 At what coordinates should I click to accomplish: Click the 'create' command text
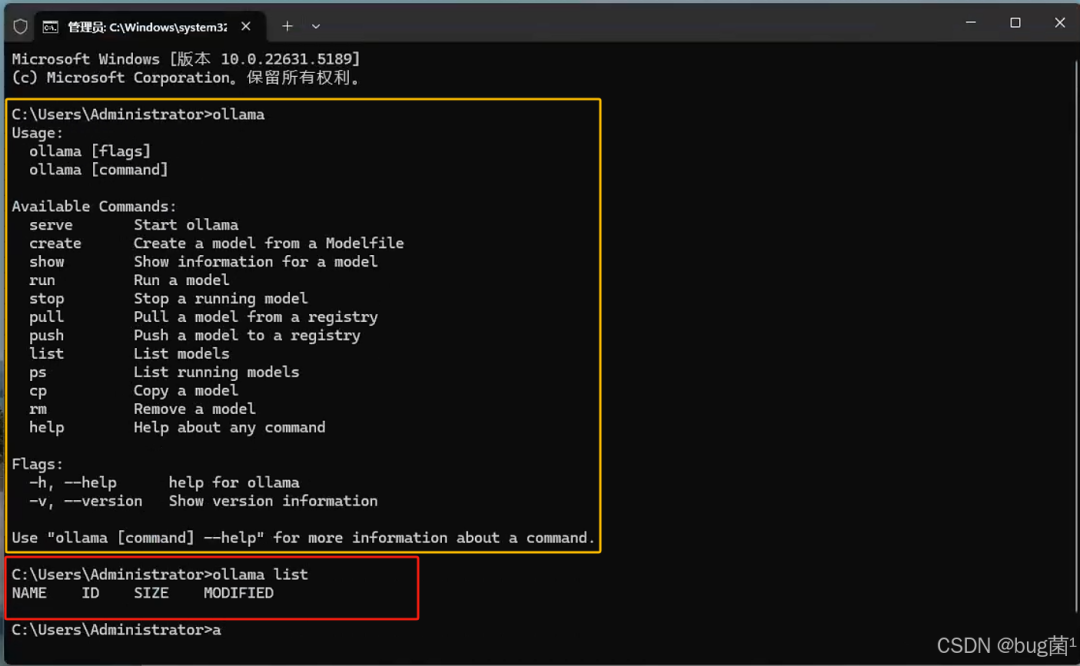click(55, 244)
